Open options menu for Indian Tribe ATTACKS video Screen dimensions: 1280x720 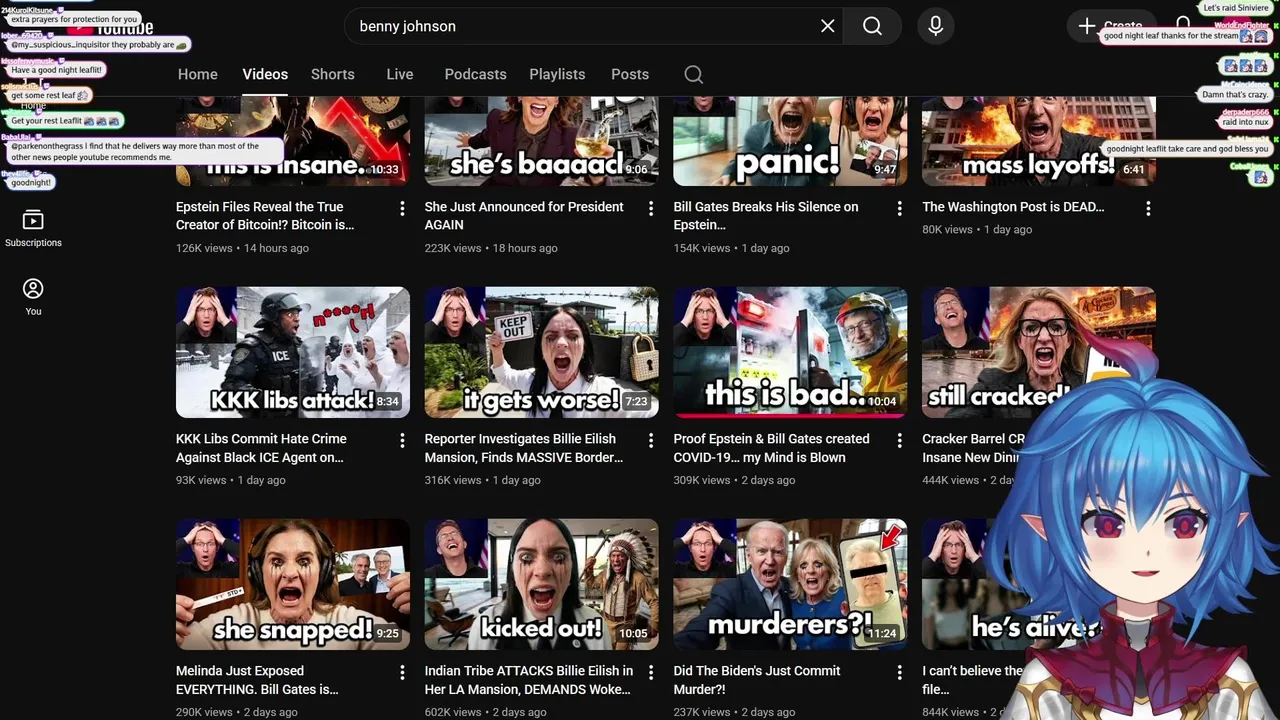pos(651,672)
